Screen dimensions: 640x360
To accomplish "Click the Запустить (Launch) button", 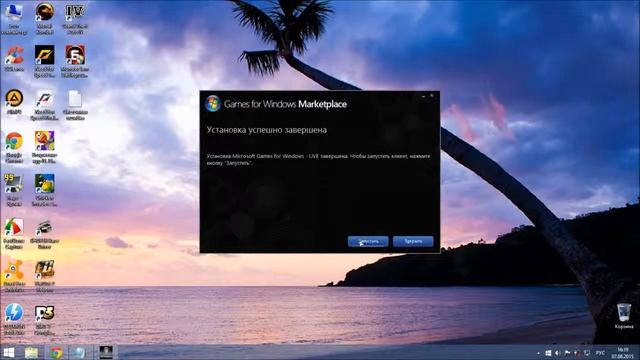I will point(368,242).
